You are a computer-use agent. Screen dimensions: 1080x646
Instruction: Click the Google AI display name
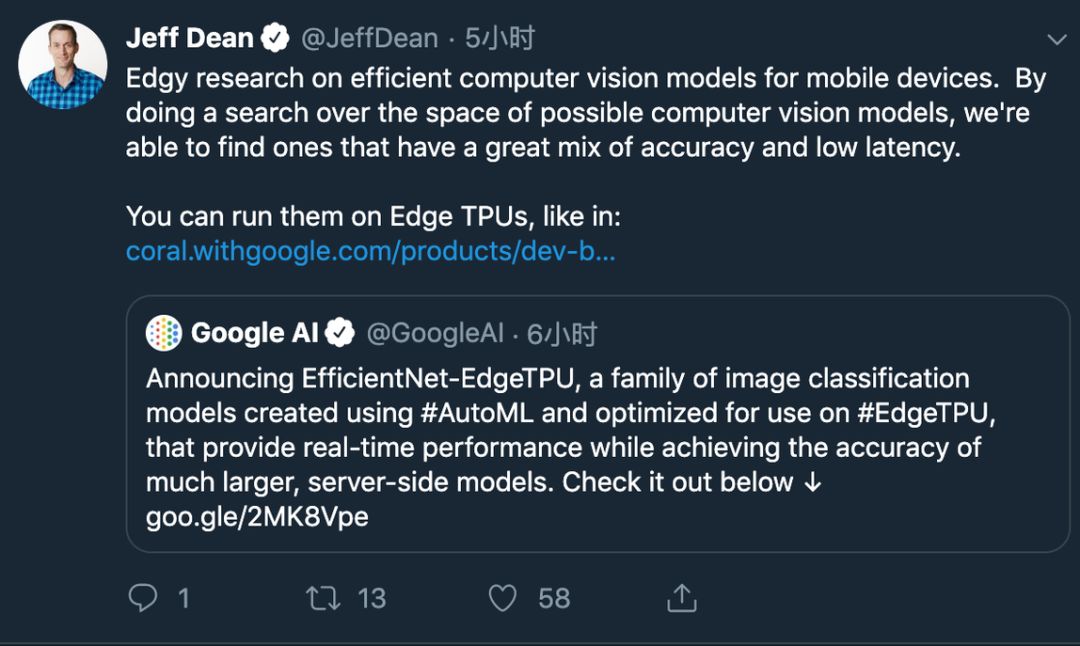coord(254,333)
